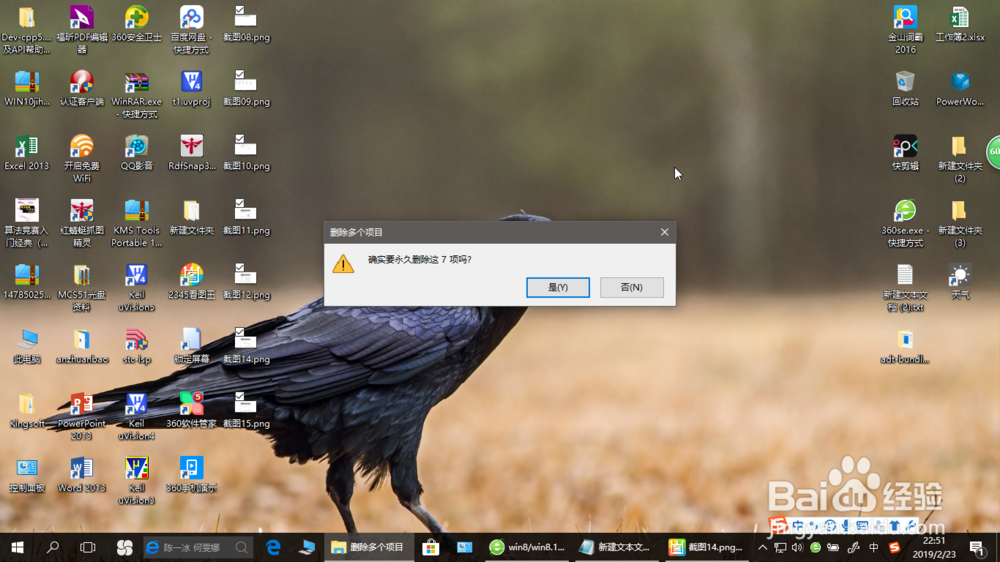Viewport: 1000px width, 562px height.
Task: Select the QQ影音 desktop icon
Action: 136,152
